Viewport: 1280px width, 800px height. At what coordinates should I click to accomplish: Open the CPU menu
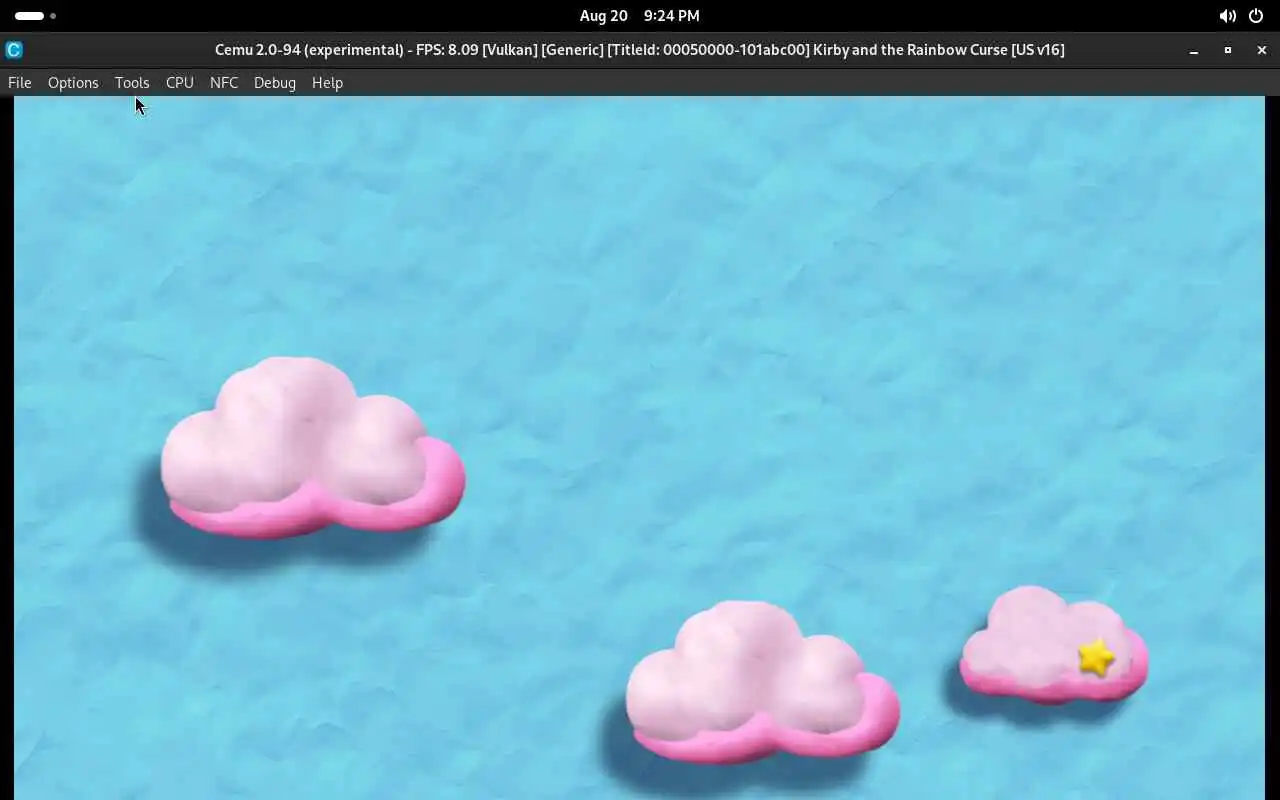point(180,83)
